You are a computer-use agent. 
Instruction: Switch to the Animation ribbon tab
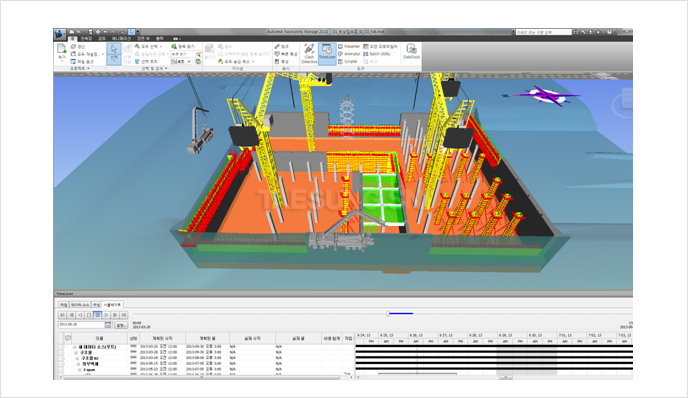pos(121,39)
